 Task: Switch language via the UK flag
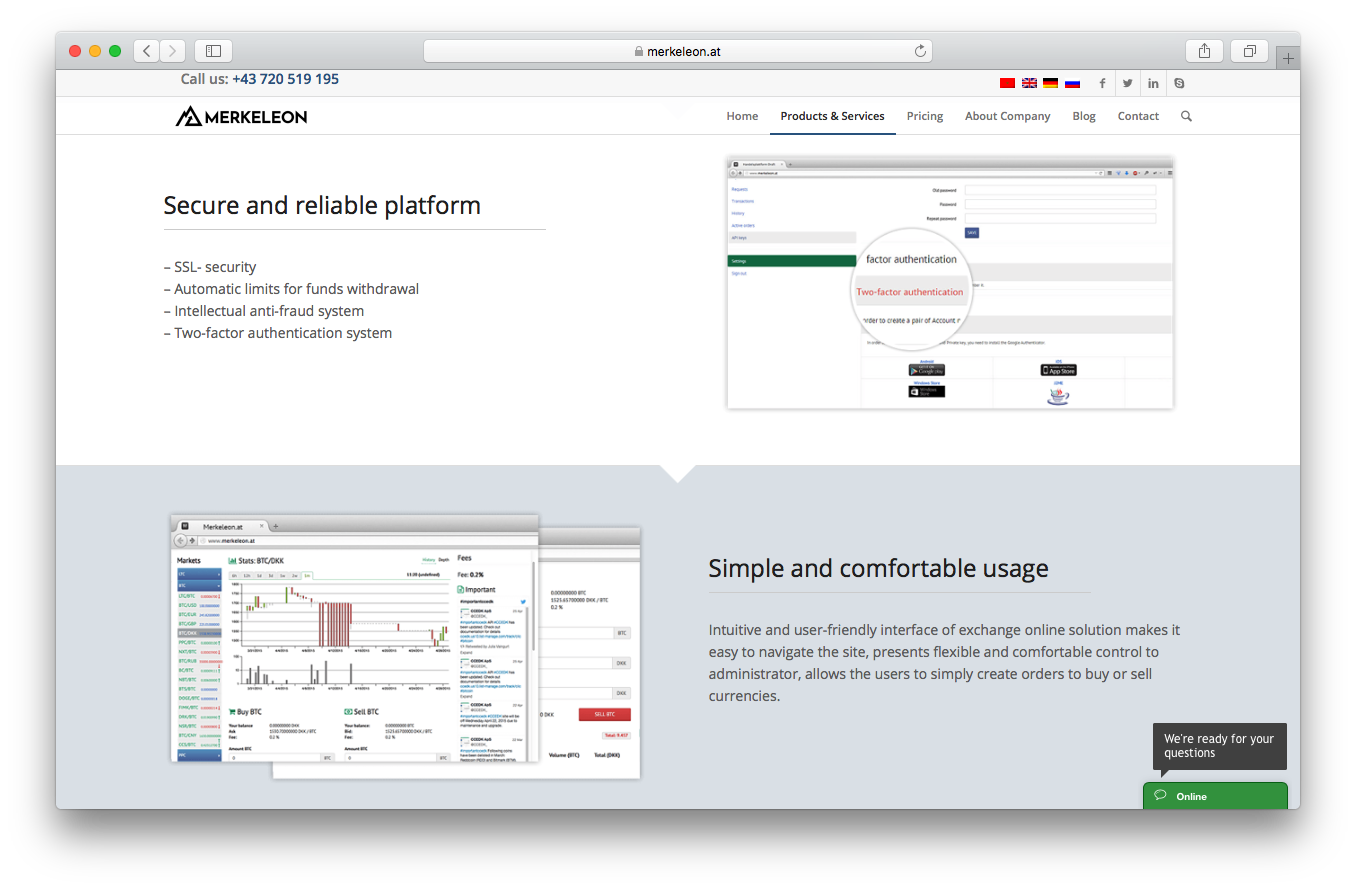[x=1029, y=83]
